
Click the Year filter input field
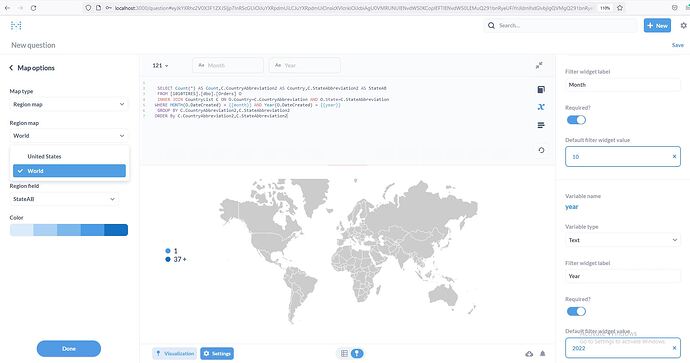305,65
